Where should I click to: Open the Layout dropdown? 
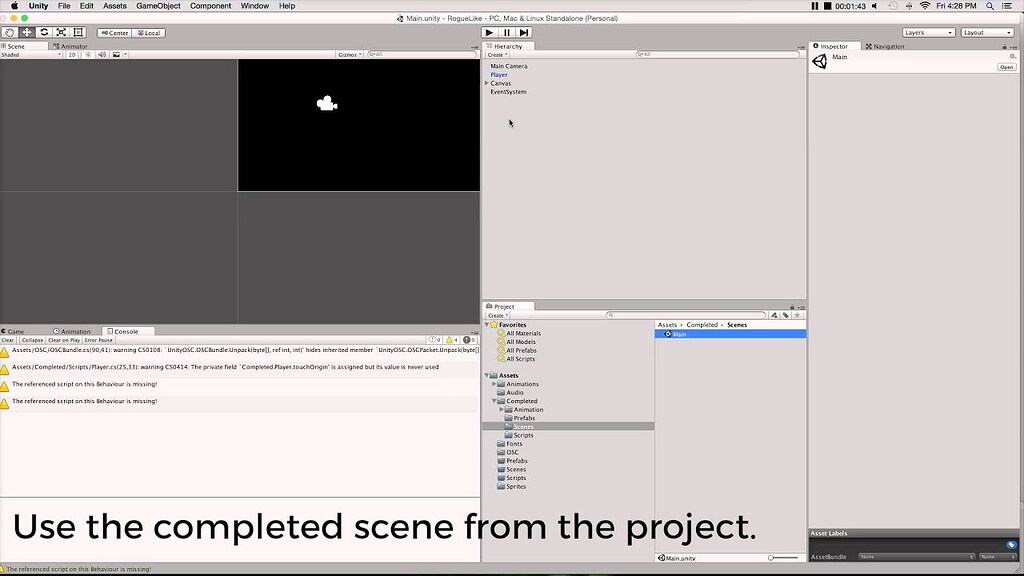(x=985, y=32)
